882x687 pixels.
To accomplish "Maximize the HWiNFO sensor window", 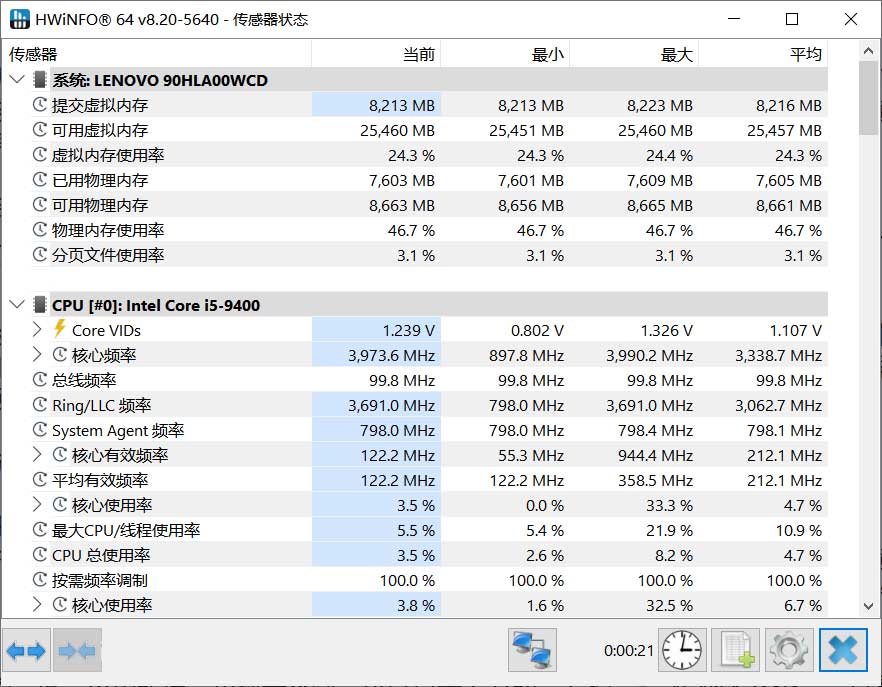I will [791, 19].
